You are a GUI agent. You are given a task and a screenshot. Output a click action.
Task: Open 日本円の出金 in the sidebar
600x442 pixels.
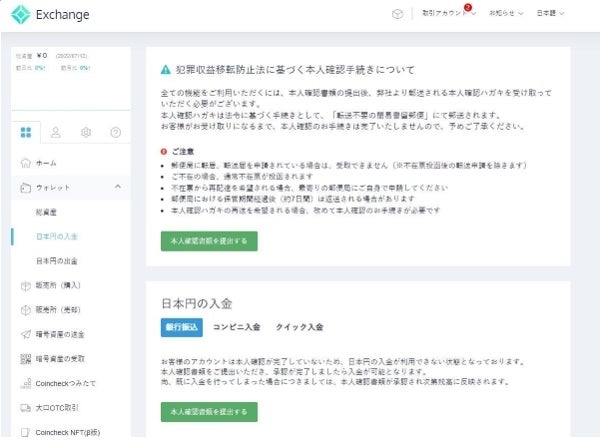[57, 260]
